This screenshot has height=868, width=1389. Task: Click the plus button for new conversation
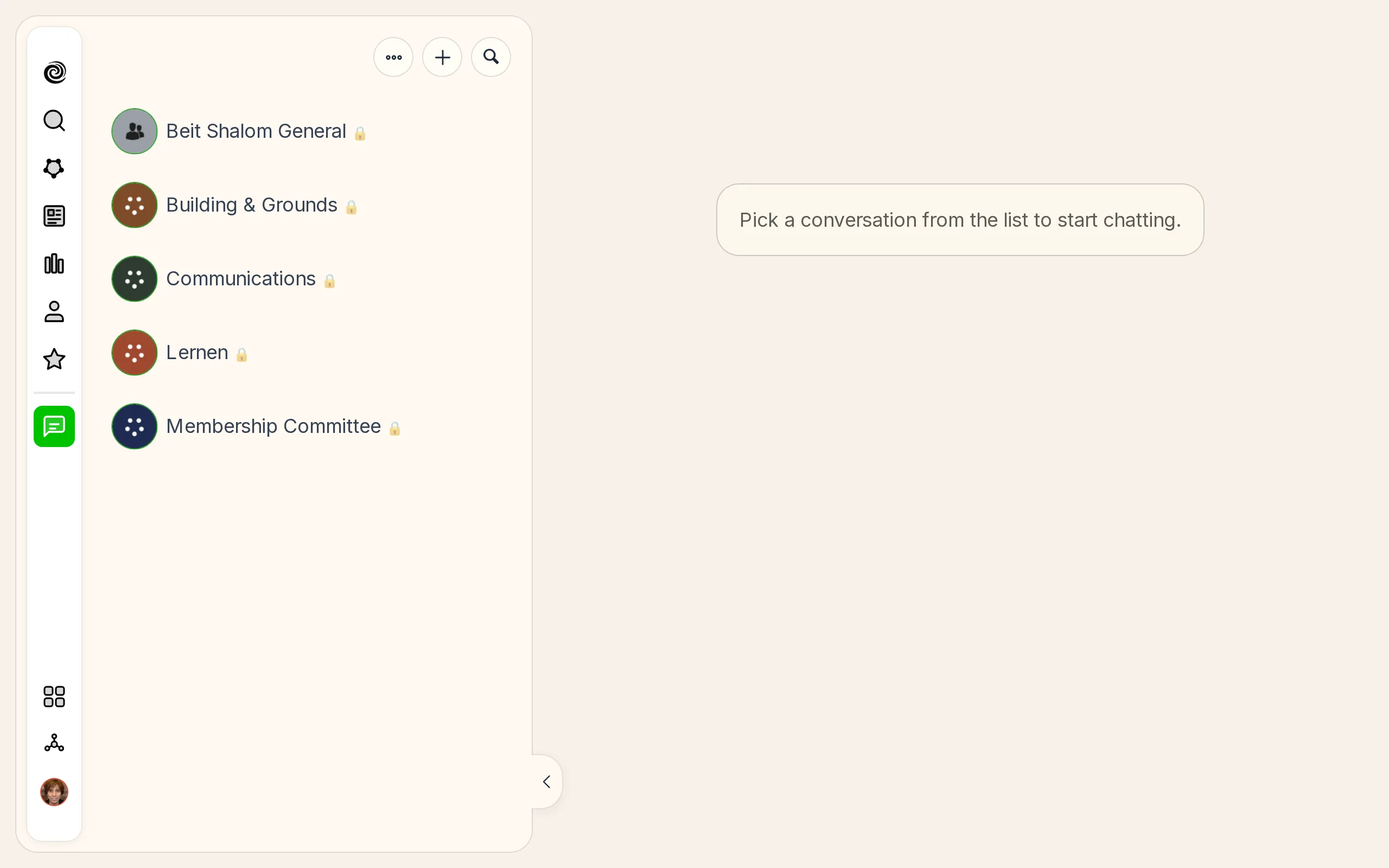[x=442, y=57]
